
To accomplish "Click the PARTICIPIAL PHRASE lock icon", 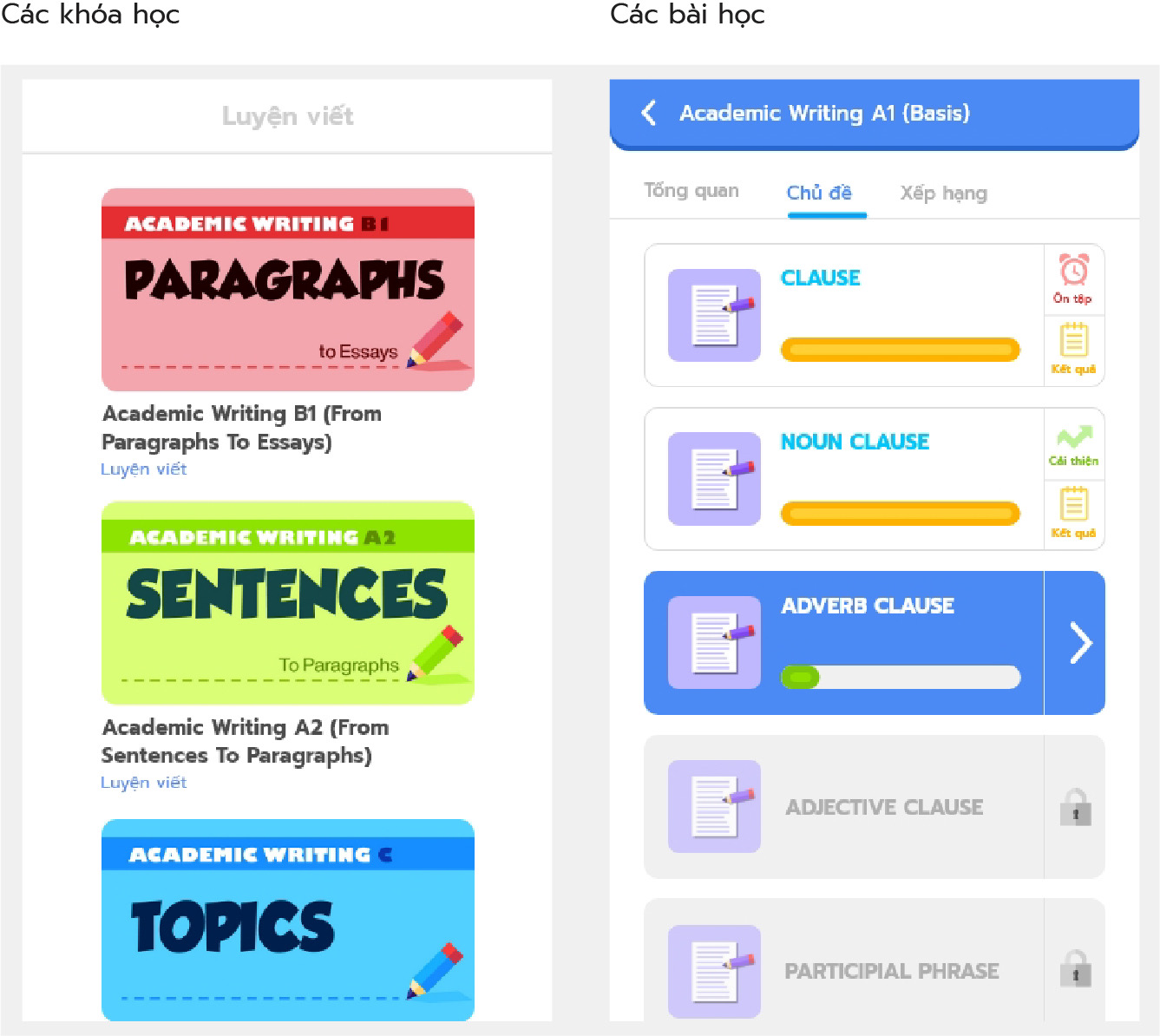I will coord(1075,968).
